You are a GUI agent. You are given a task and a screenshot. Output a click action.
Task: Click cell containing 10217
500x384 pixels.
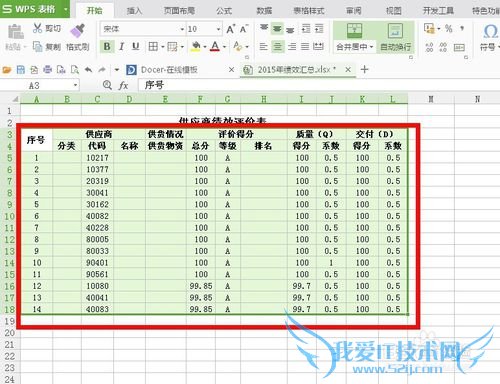click(97, 158)
